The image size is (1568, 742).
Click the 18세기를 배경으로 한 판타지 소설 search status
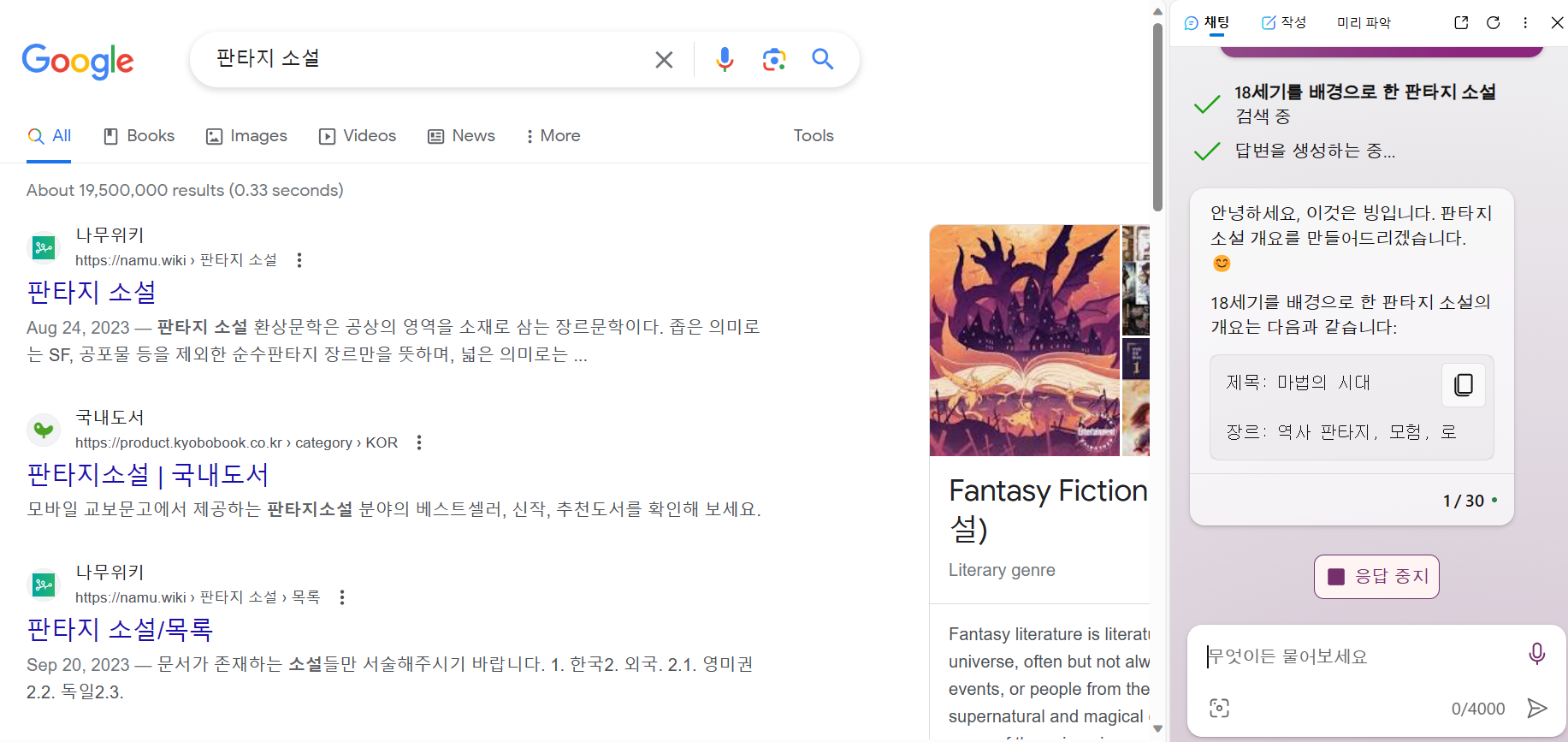click(1364, 104)
